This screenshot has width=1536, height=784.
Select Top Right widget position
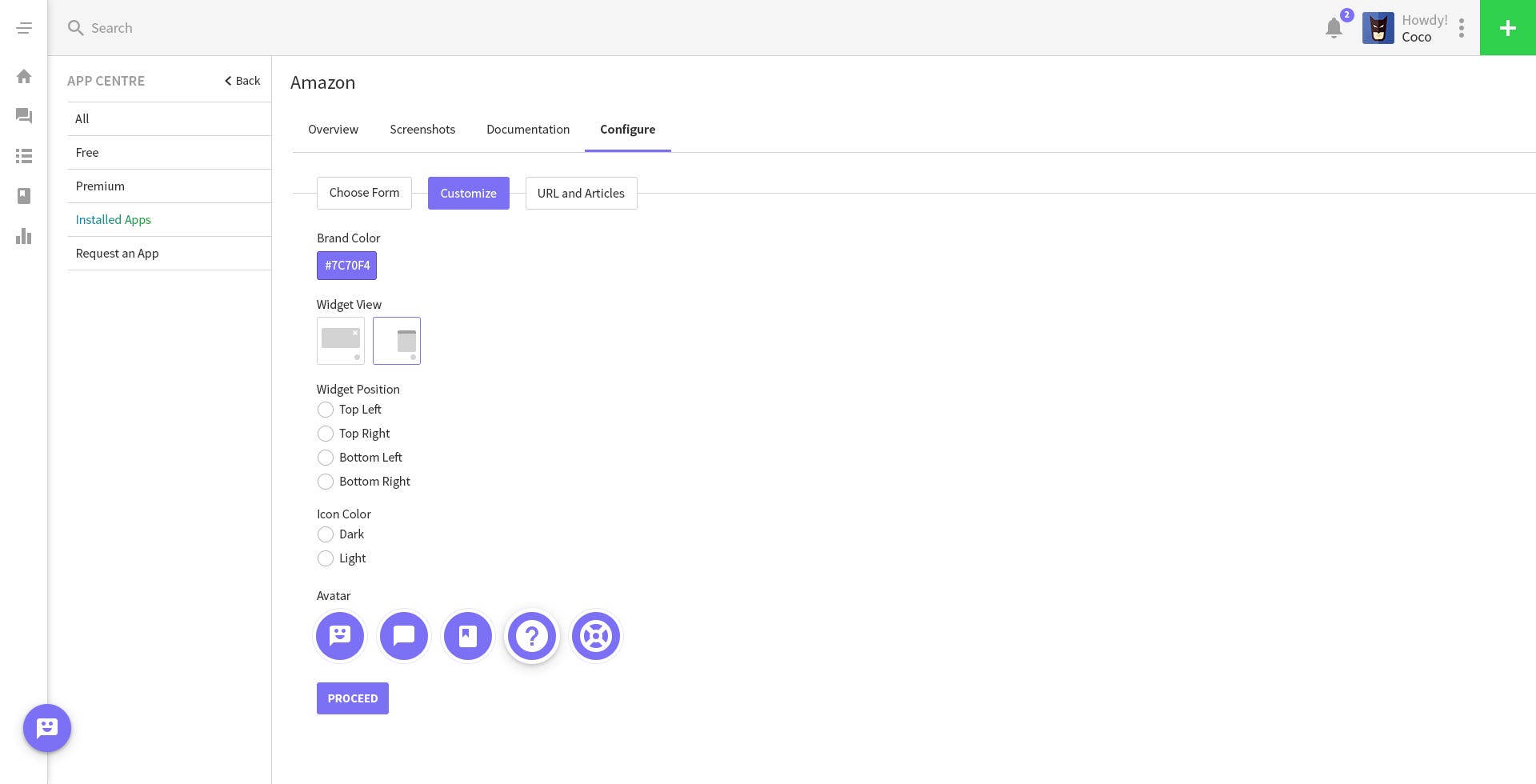(x=326, y=434)
